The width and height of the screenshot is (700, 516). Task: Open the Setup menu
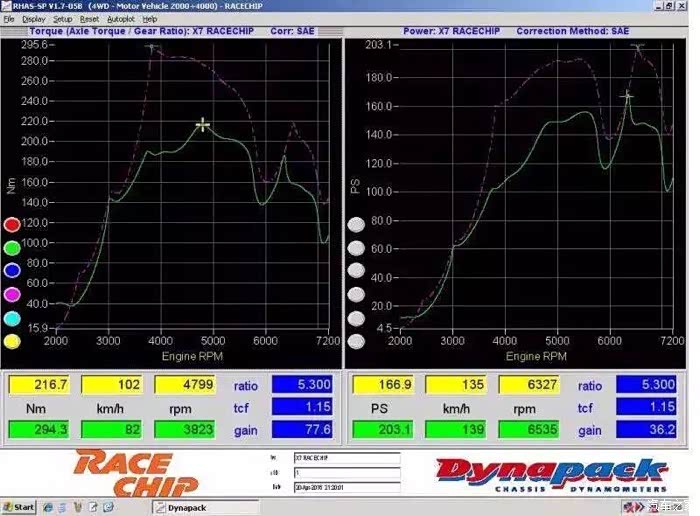(x=63, y=19)
